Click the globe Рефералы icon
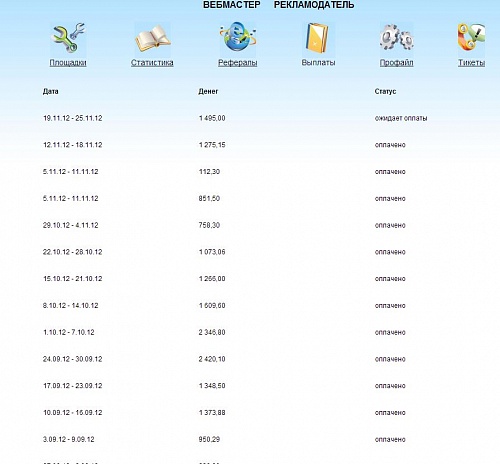Image resolution: width=500 pixels, height=464 pixels. tap(238, 38)
